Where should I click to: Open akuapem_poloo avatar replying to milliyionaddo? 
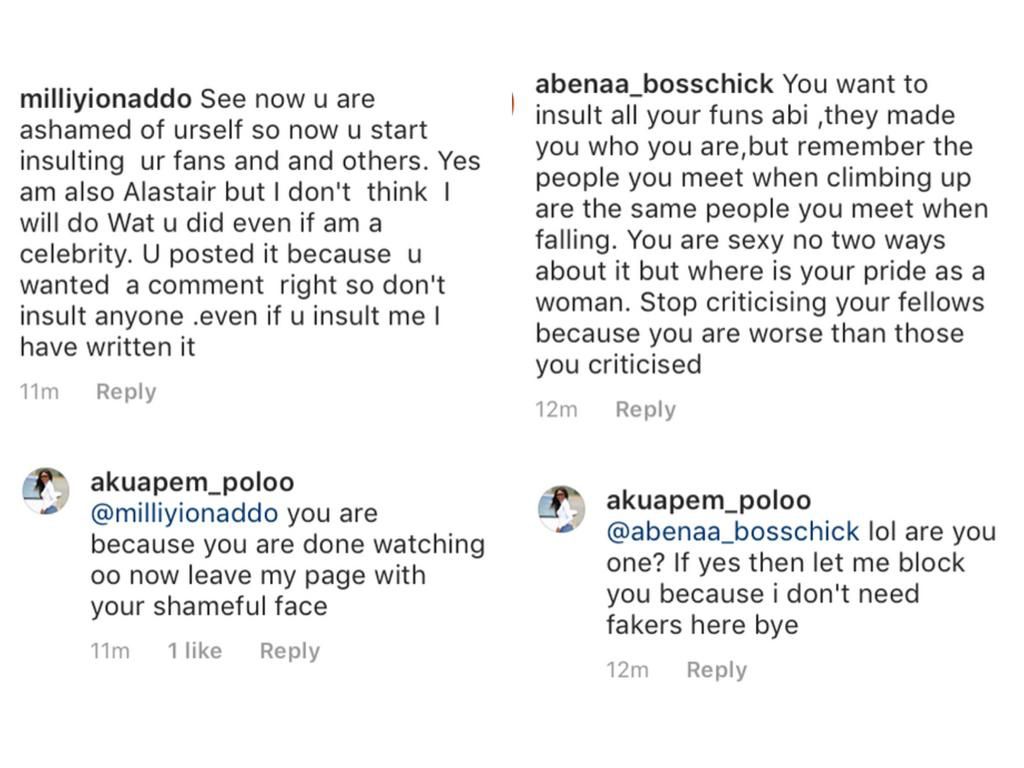coord(46,490)
